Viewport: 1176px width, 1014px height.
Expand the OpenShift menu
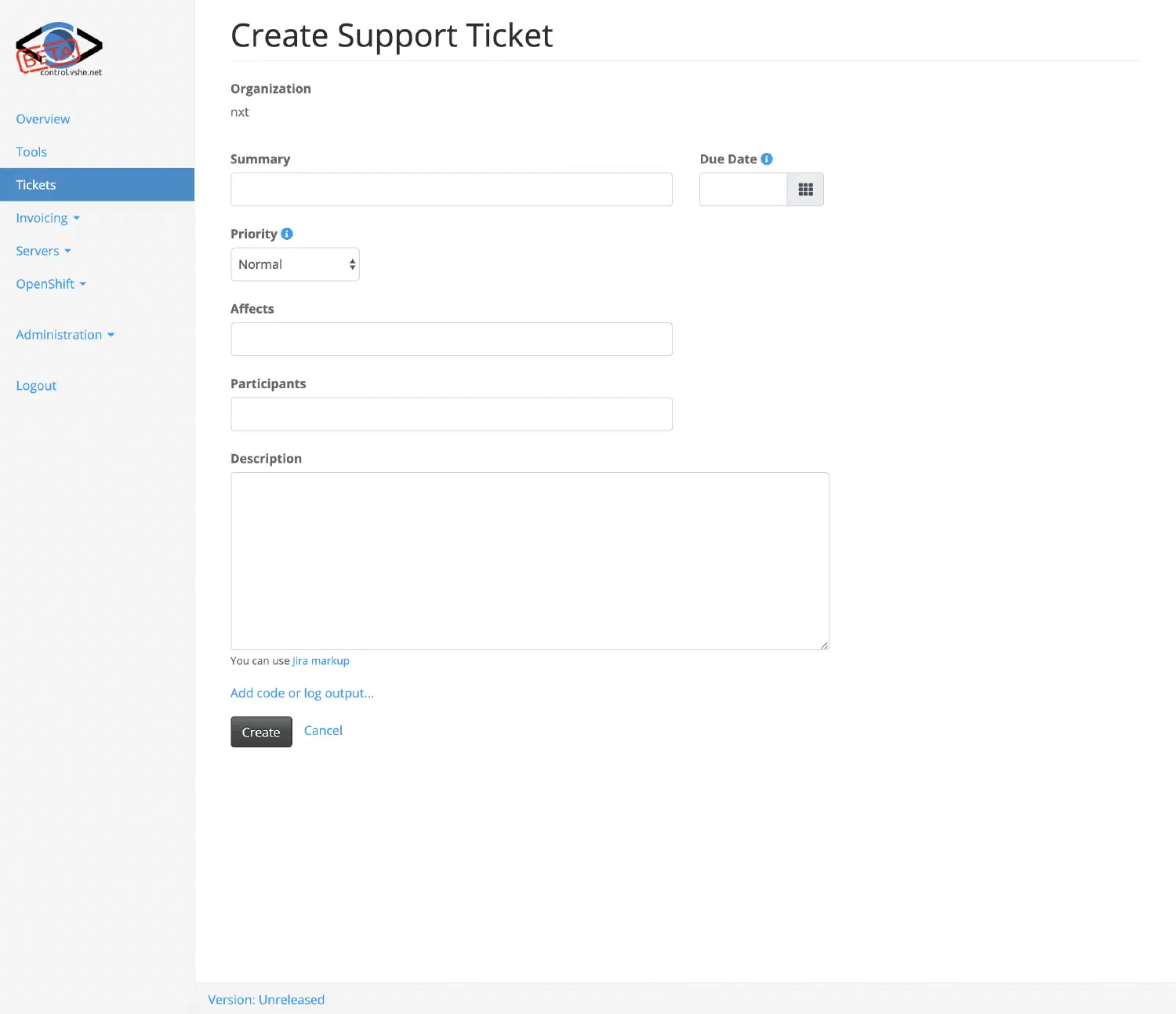pyautogui.click(x=51, y=284)
